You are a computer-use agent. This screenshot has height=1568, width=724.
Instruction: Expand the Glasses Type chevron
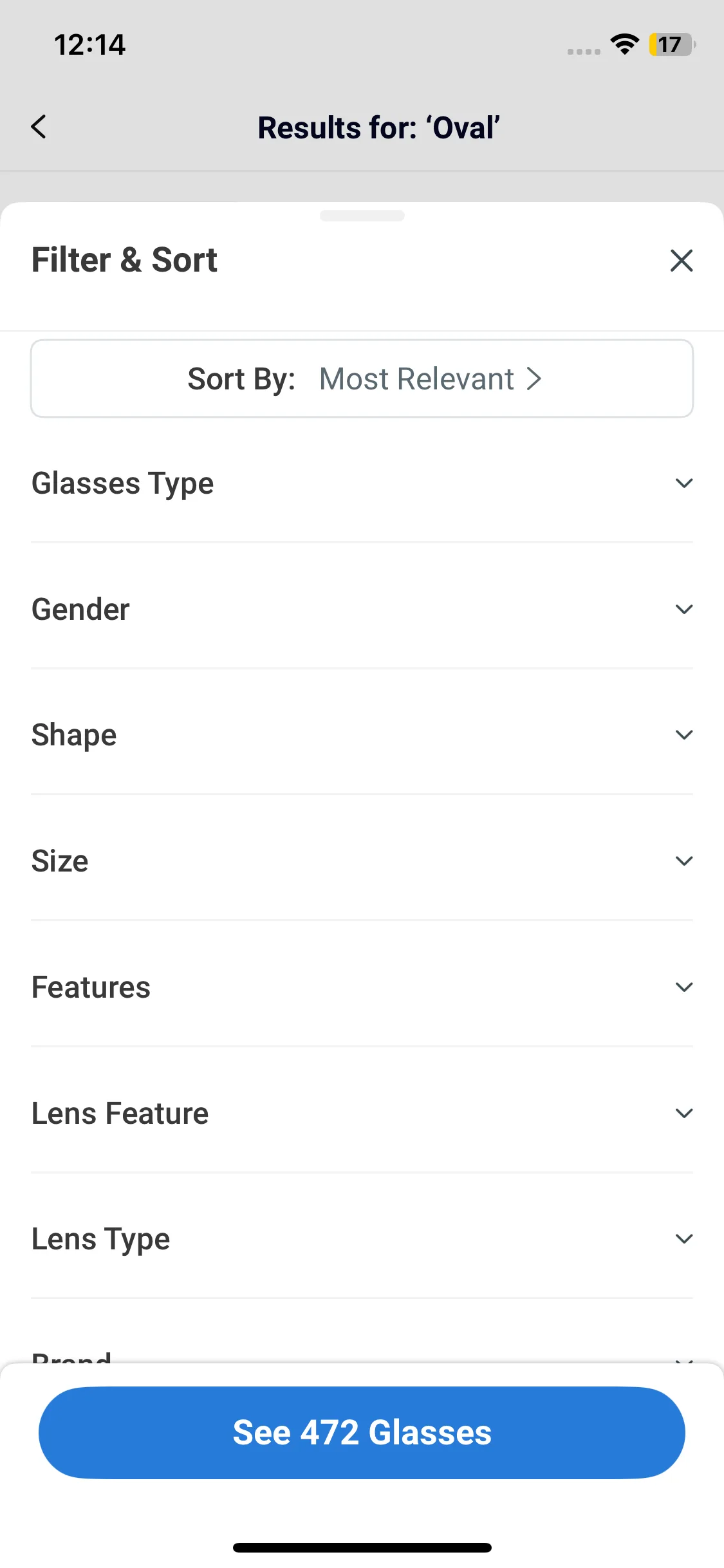[x=683, y=483]
